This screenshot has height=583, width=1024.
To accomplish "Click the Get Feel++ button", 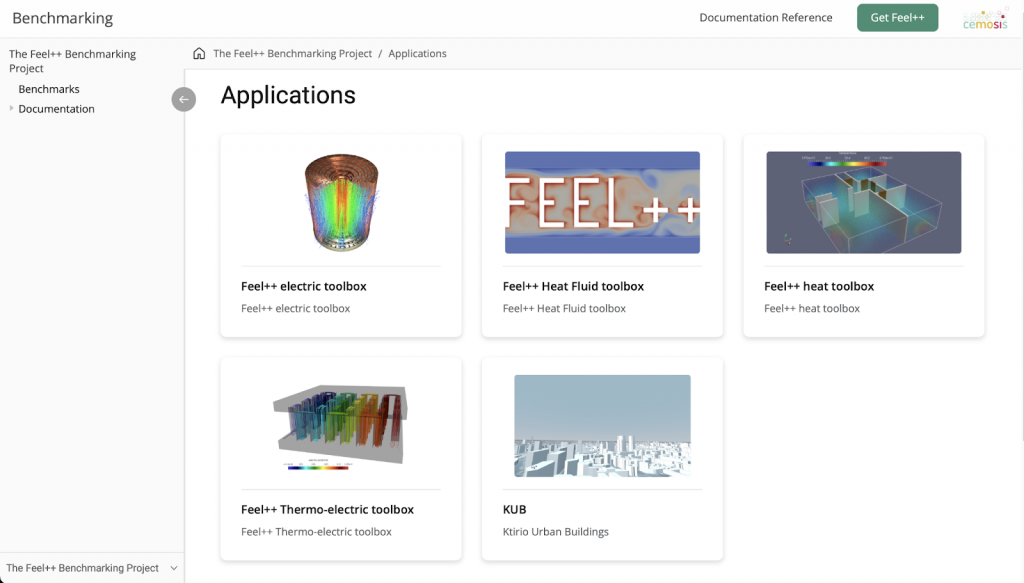I will tap(897, 18).
